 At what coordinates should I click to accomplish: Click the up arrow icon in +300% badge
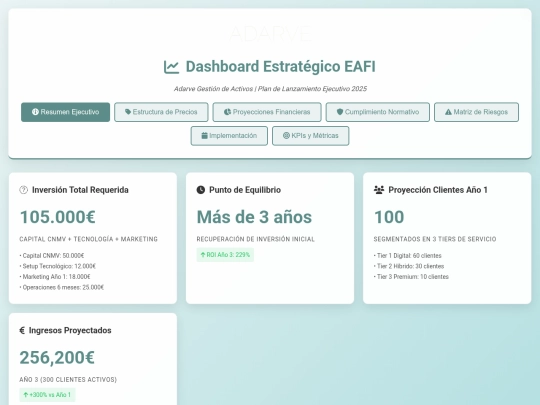click(x=25, y=395)
